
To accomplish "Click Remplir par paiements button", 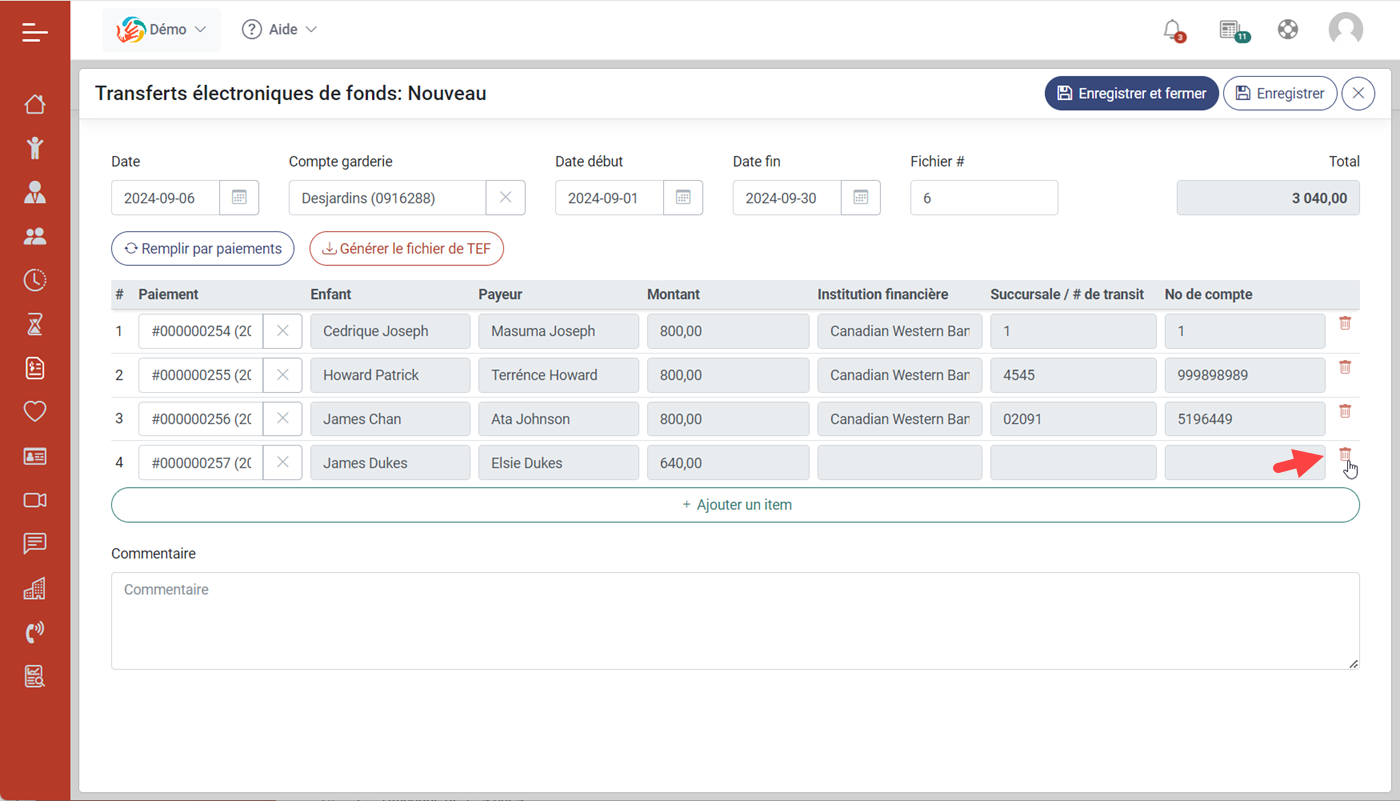I will [203, 249].
